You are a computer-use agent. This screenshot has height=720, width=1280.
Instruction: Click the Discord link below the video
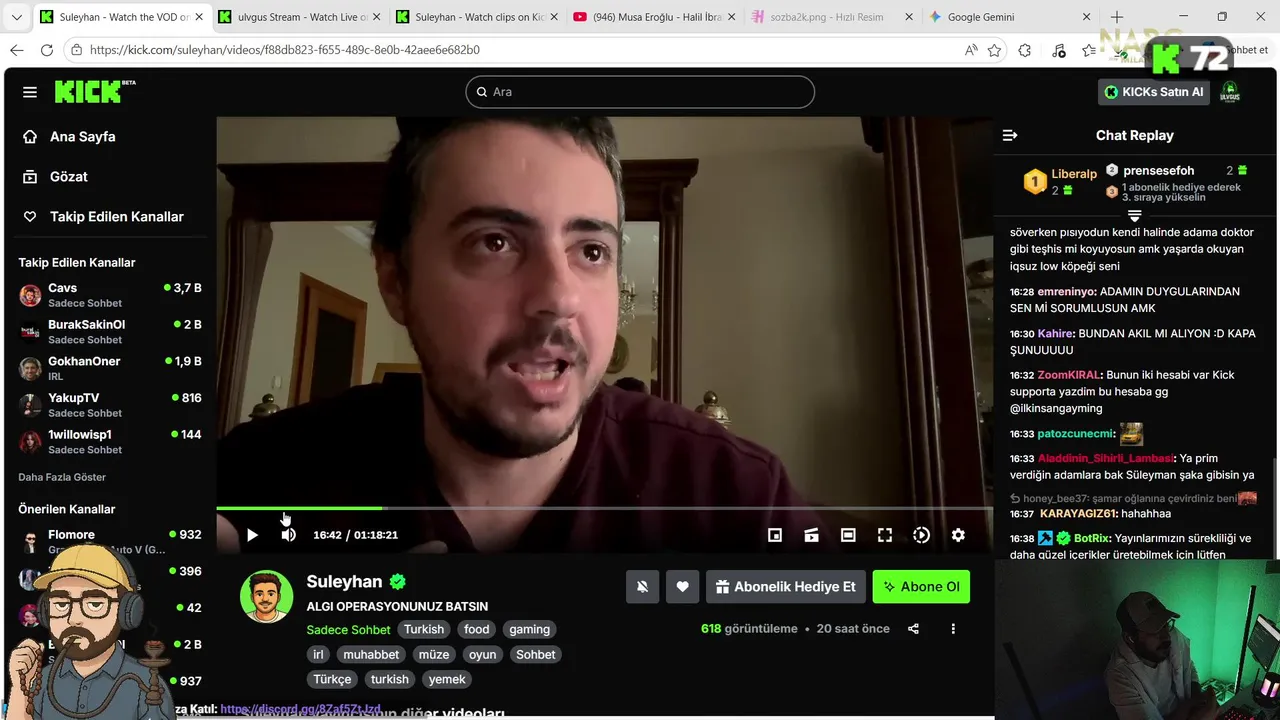300,708
